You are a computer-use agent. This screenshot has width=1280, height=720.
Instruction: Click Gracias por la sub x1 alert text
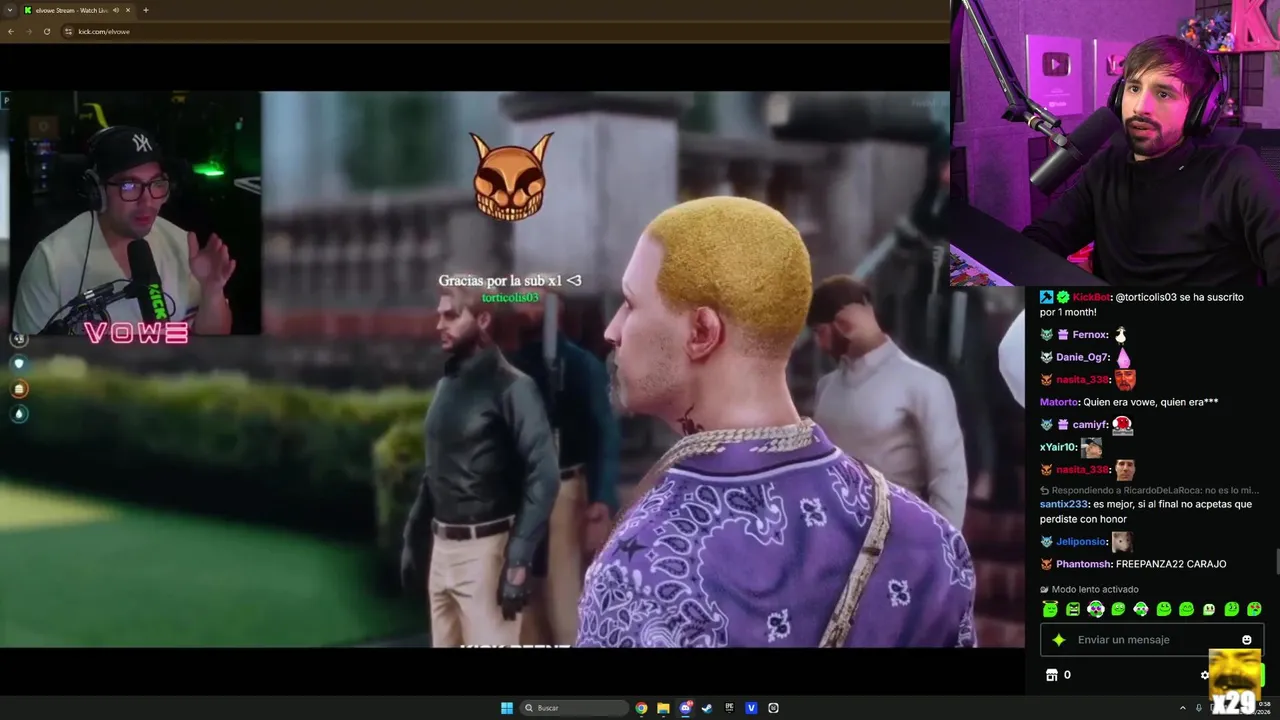510,281
